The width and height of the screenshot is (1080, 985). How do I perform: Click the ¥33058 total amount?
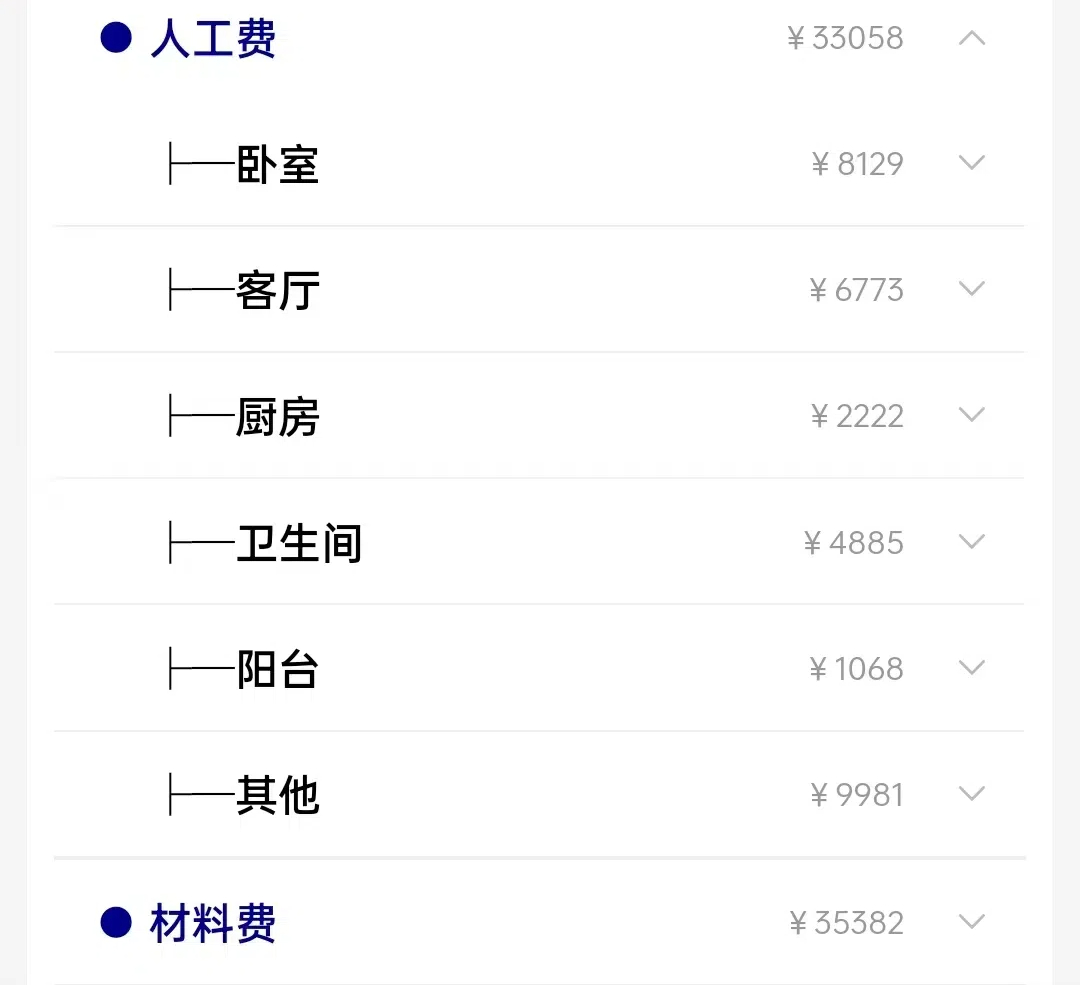click(844, 38)
